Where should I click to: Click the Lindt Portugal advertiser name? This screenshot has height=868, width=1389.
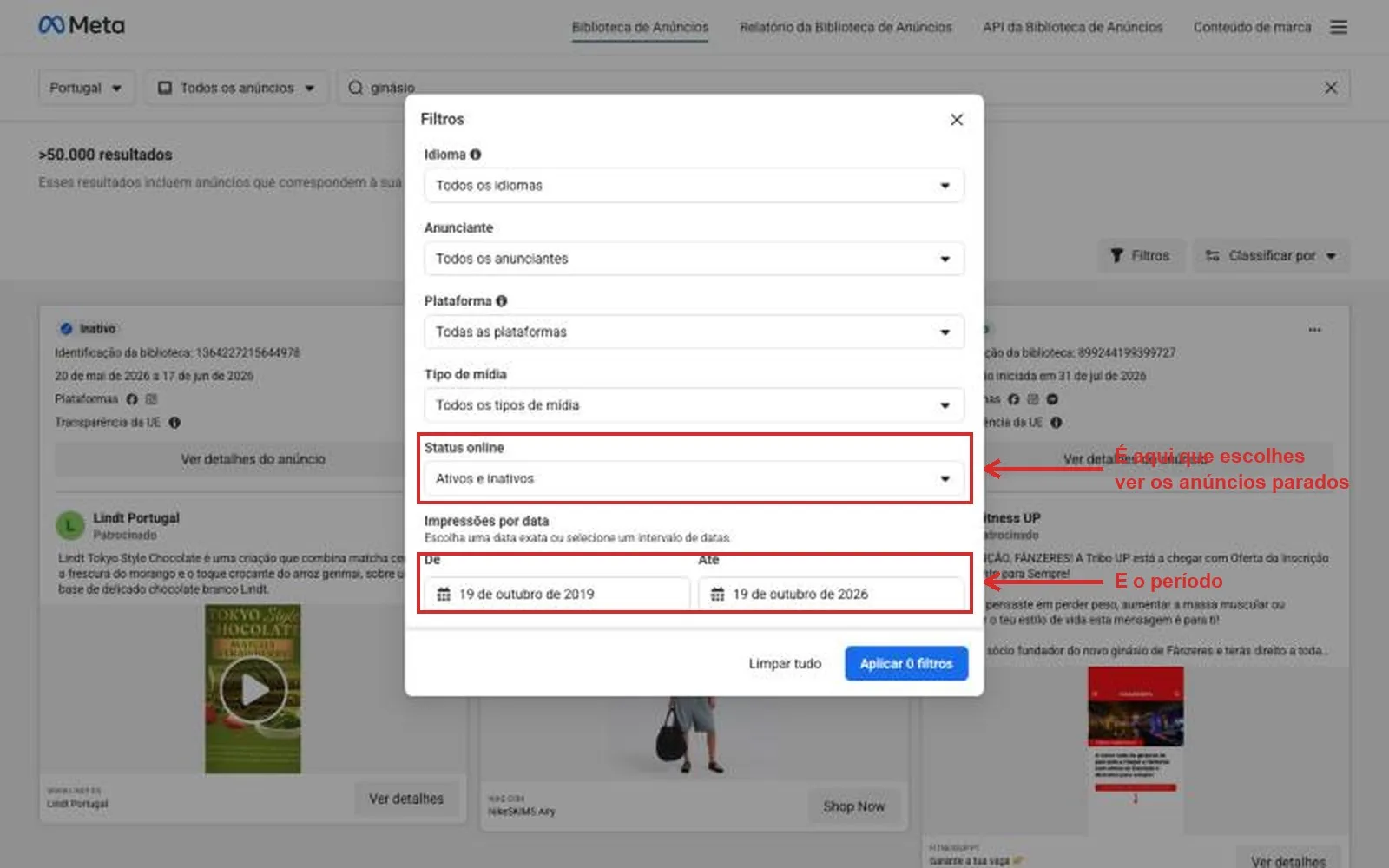tap(136, 518)
